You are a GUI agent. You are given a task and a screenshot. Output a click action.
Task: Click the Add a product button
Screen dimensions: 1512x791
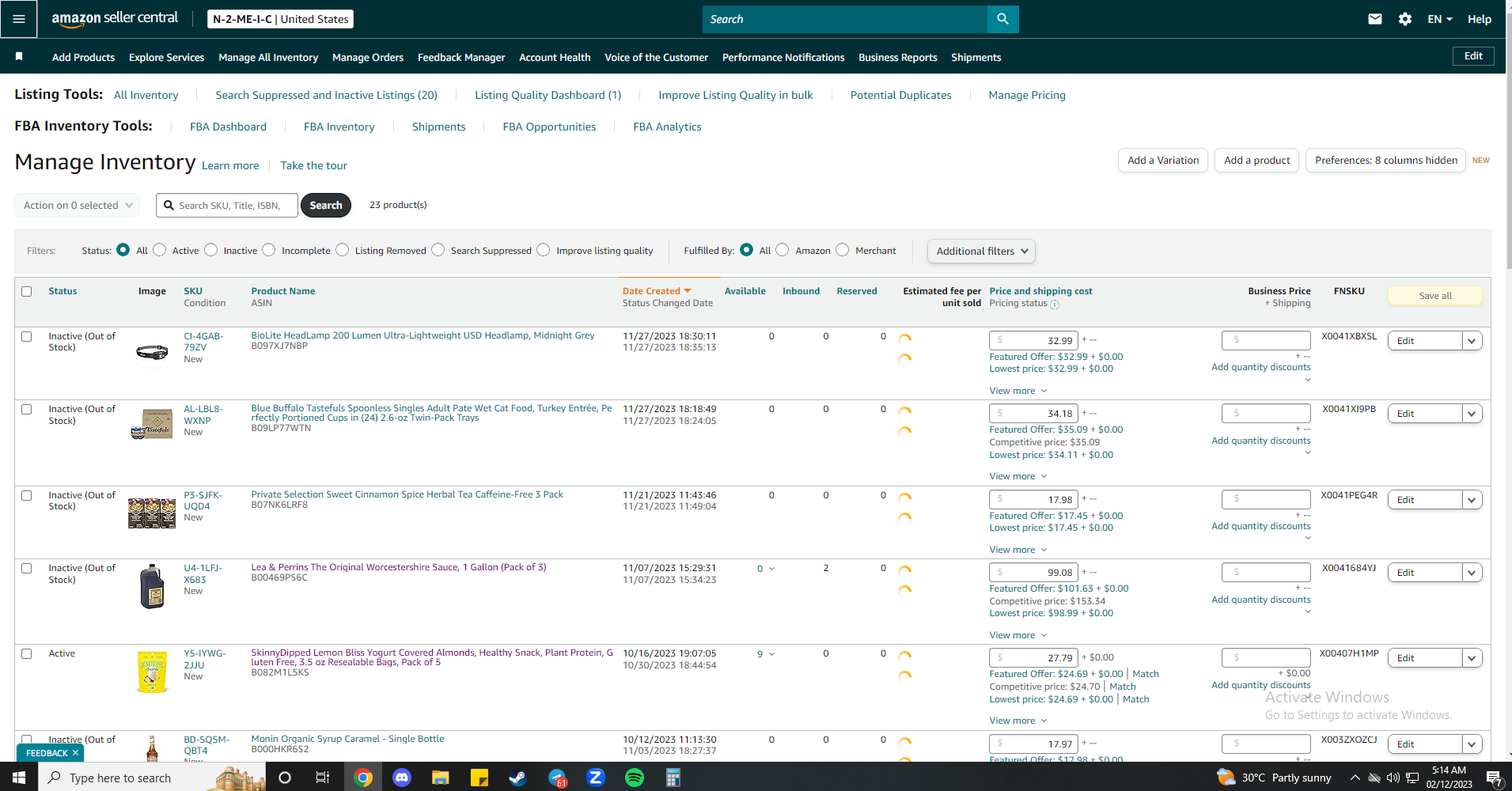pyautogui.click(x=1256, y=160)
